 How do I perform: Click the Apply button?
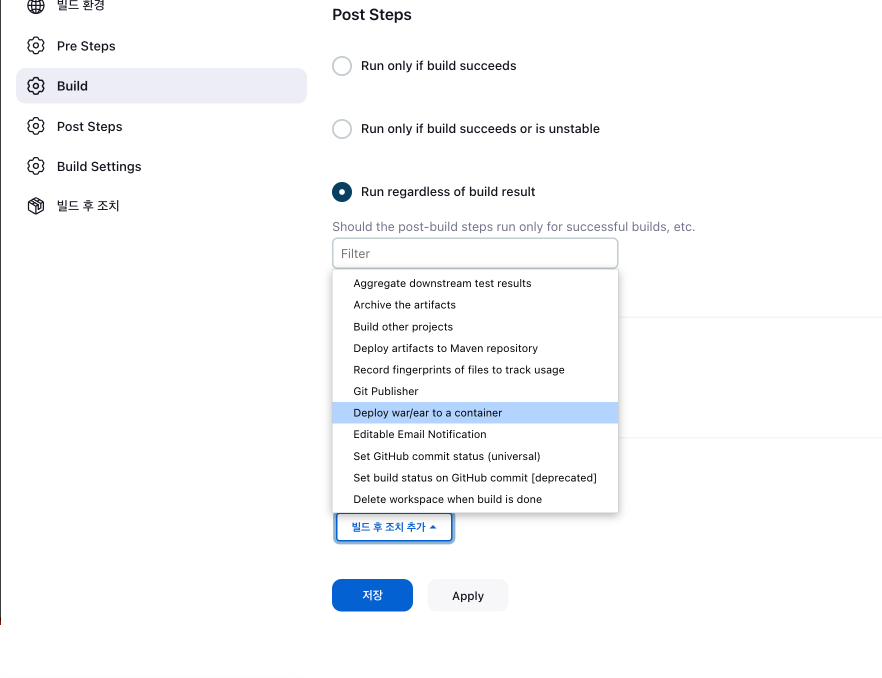point(468,595)
